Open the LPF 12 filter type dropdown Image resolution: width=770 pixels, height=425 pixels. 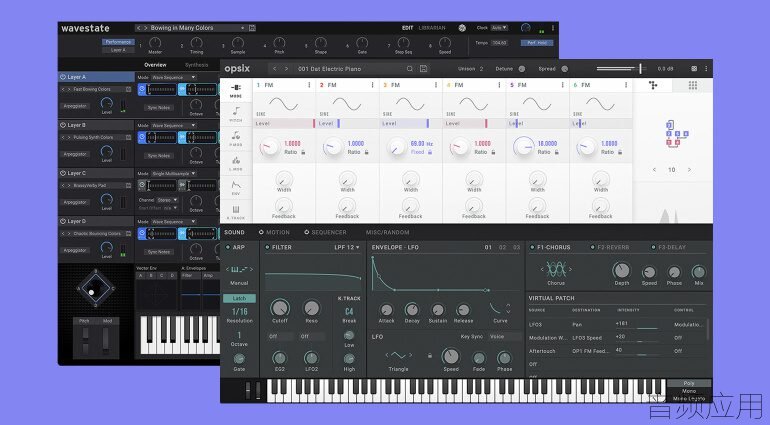347,247
